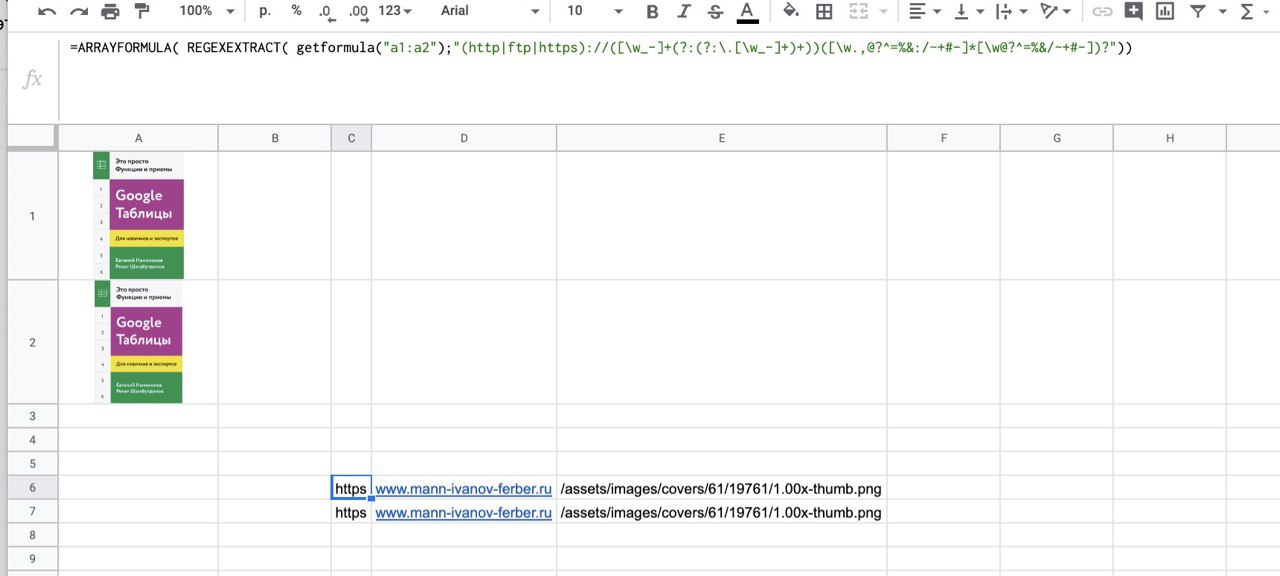
Task: Select row 1 header
Action: [x=32, y=216]
